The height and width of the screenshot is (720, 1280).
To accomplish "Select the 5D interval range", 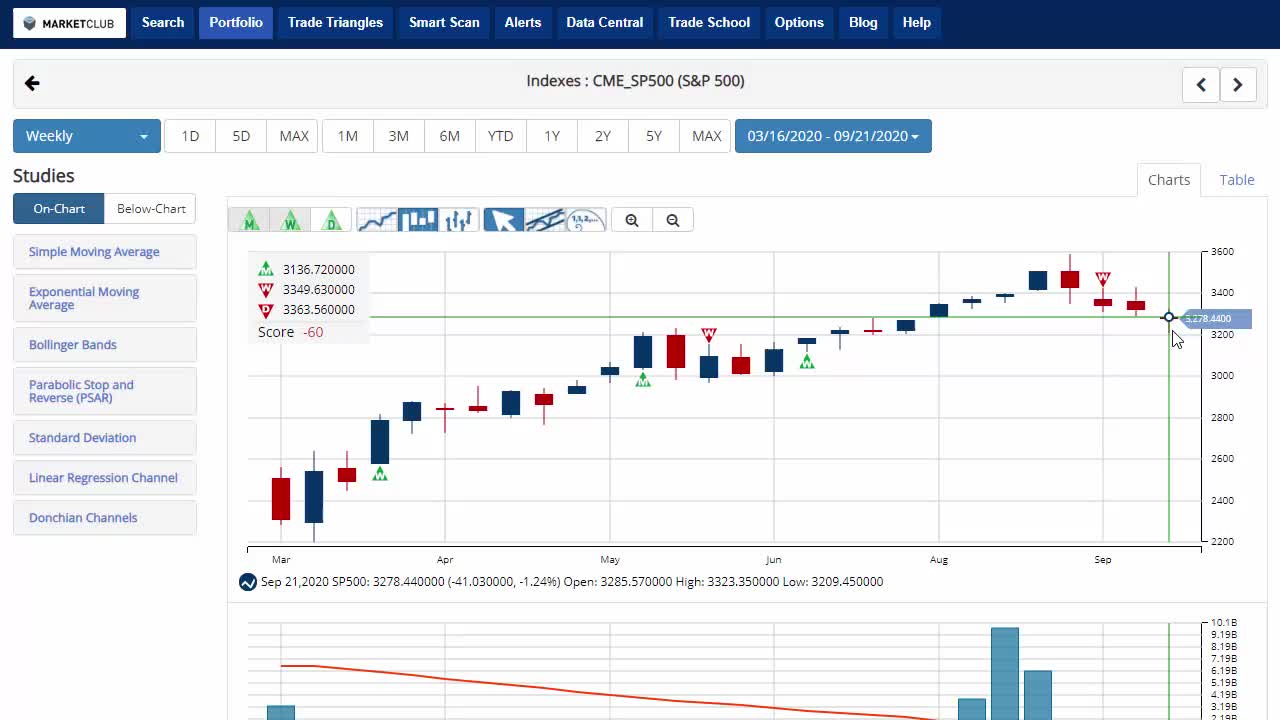I will 241,136.
